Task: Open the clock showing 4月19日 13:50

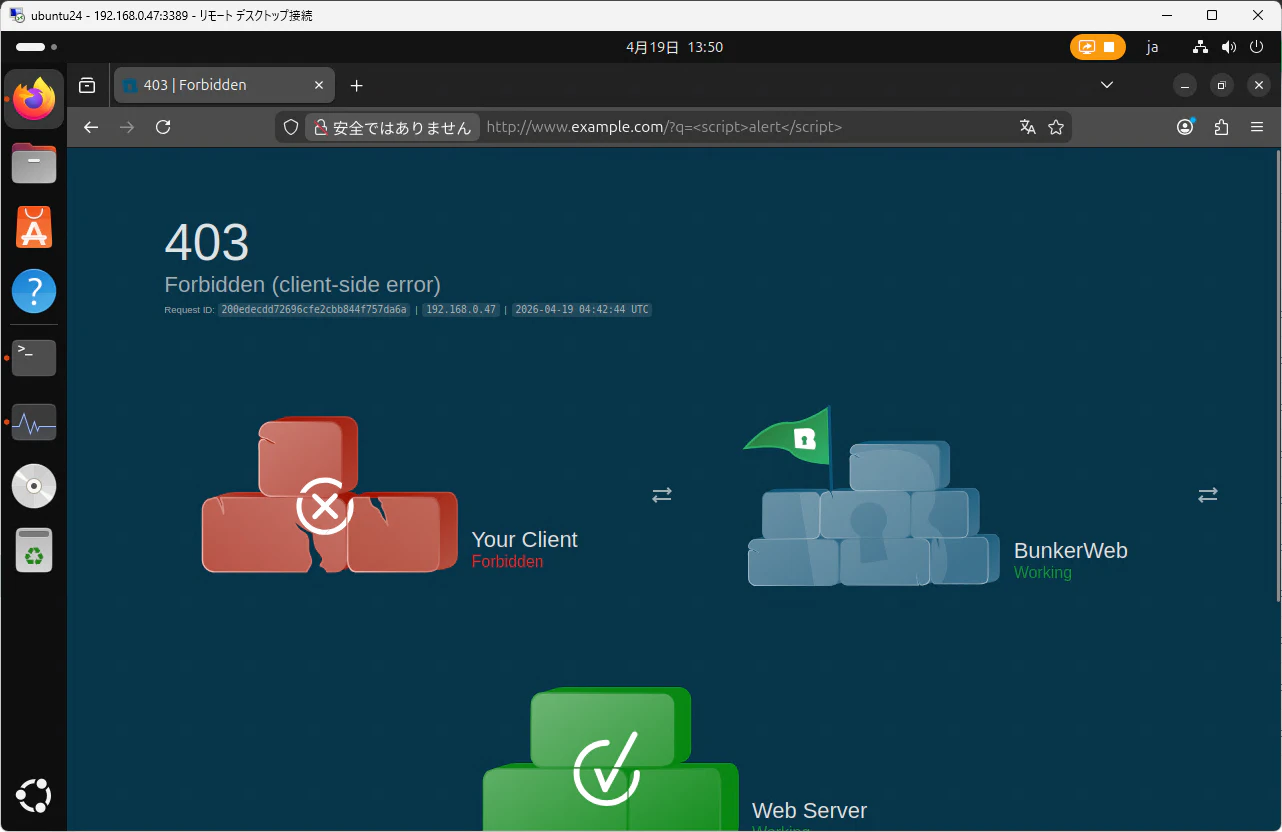Action: pyautogui.click(x=674, y=47)
